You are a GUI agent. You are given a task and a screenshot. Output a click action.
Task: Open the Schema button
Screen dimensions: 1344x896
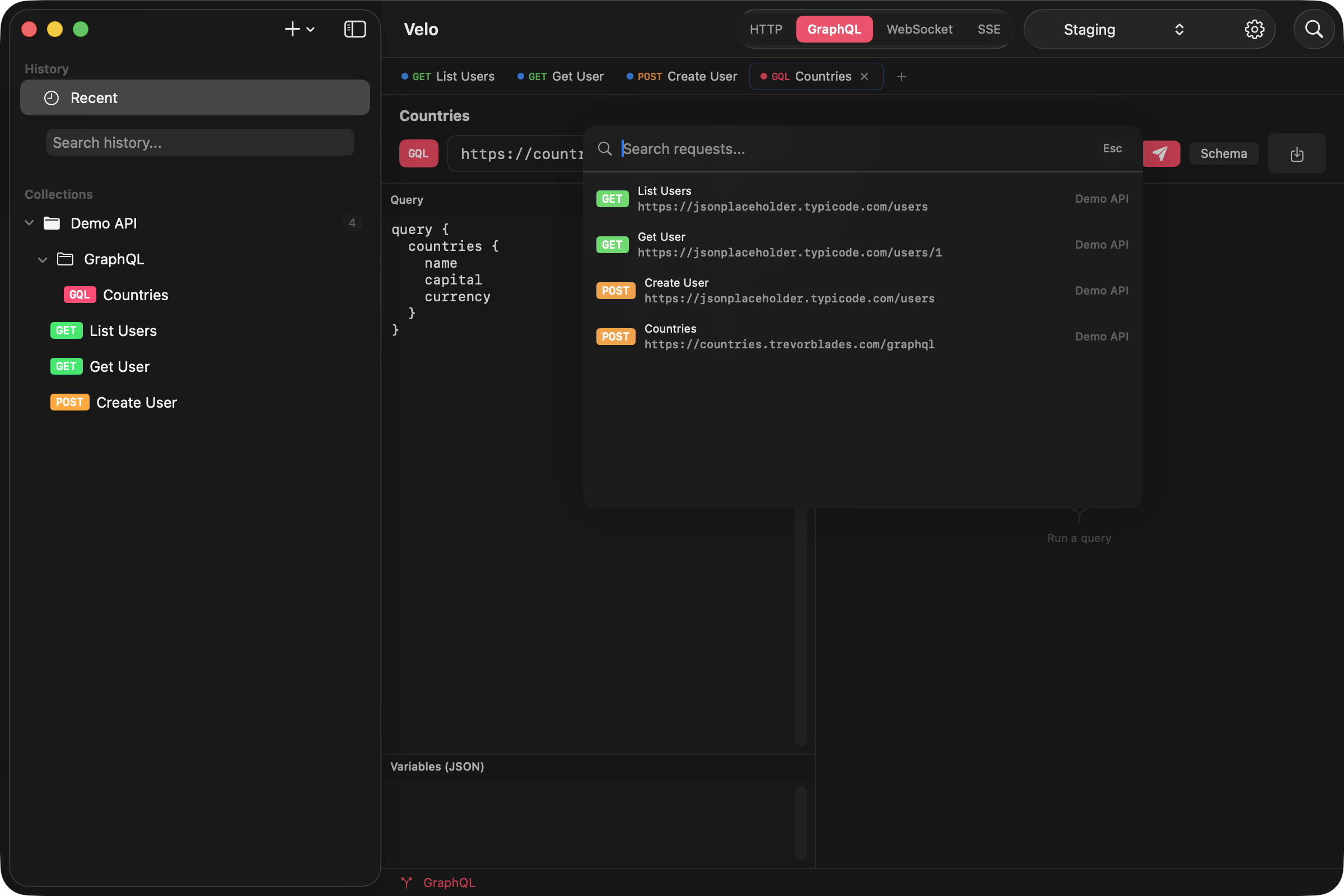click(x=1224, y=153)
